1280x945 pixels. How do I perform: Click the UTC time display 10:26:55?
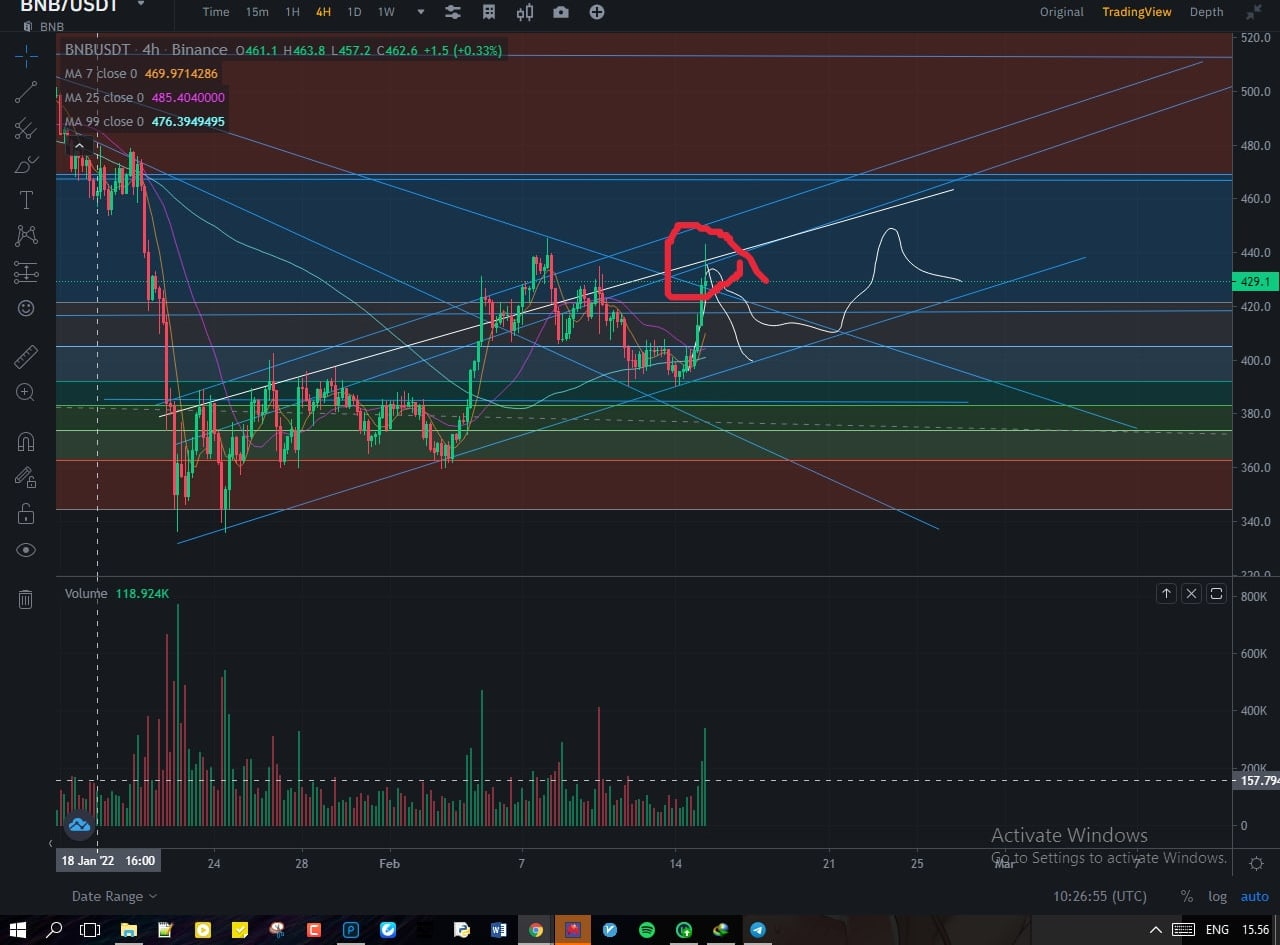pos(1100,897)
